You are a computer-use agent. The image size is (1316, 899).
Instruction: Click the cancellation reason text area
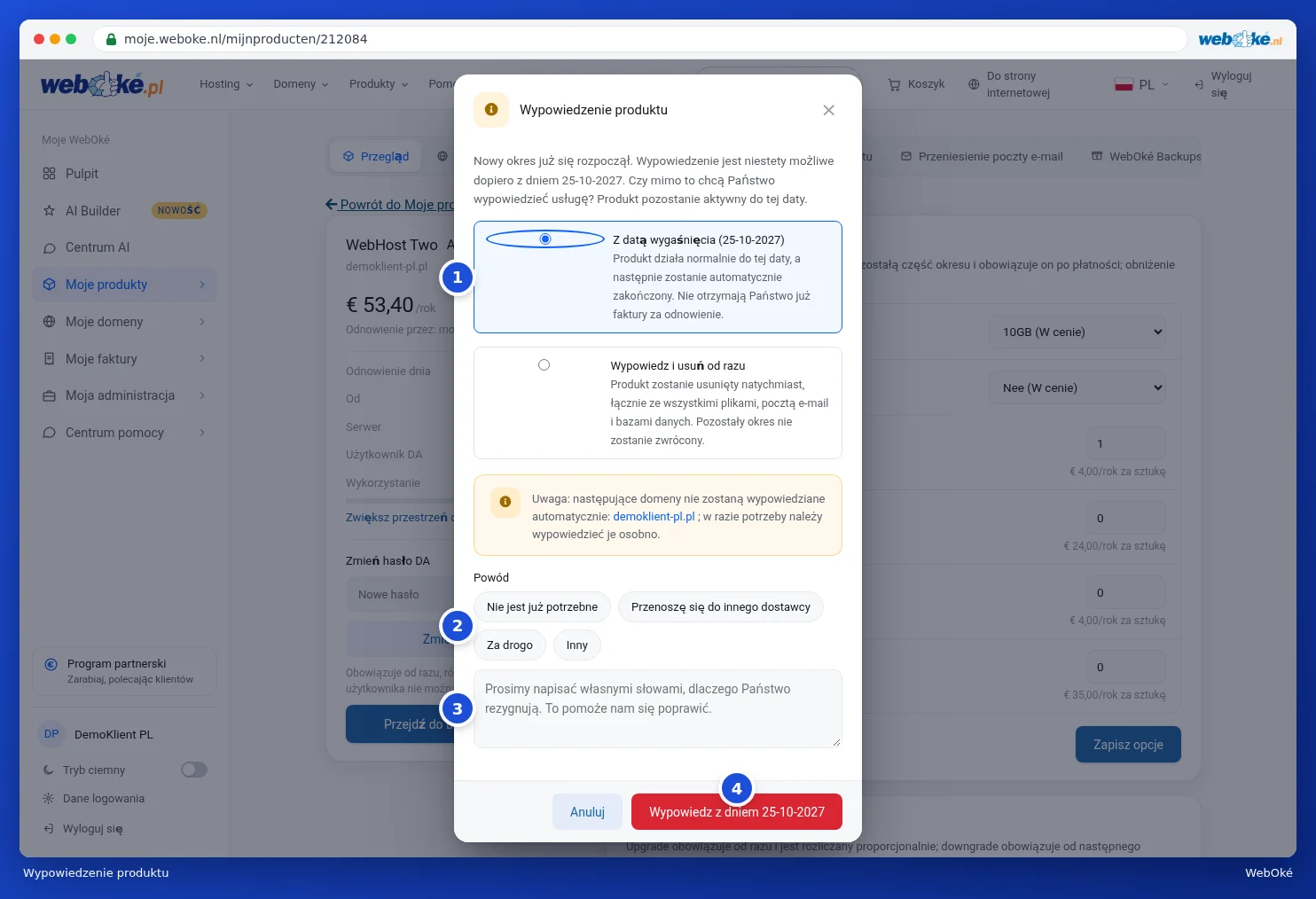[658, 708]
